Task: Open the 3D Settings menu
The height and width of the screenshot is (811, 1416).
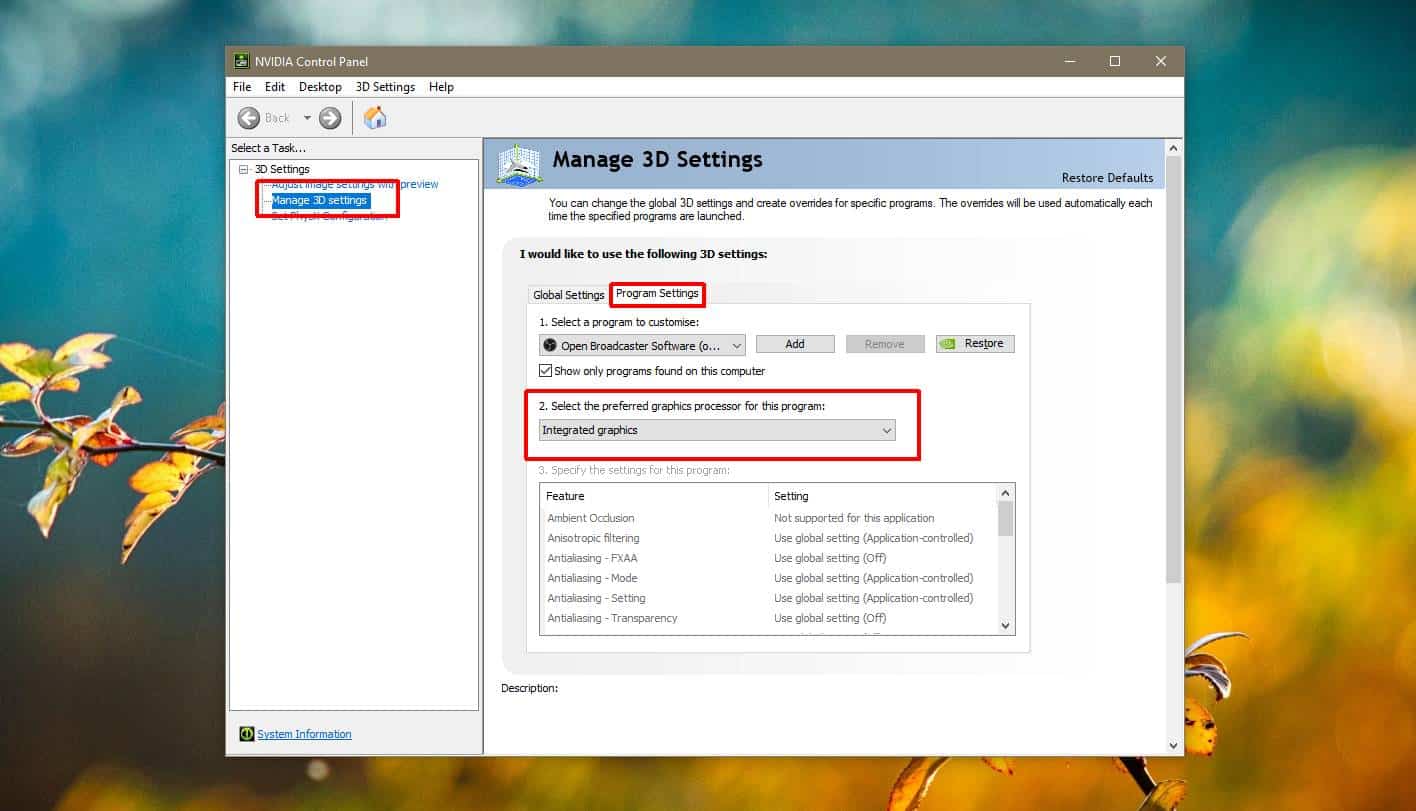Action: pos(385,87)
